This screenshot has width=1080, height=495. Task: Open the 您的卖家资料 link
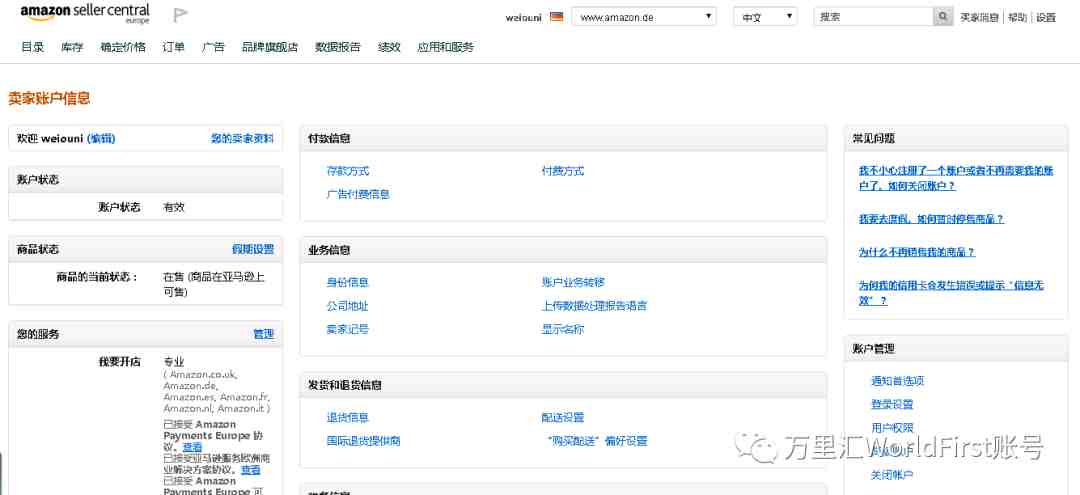tap(242, 138)
